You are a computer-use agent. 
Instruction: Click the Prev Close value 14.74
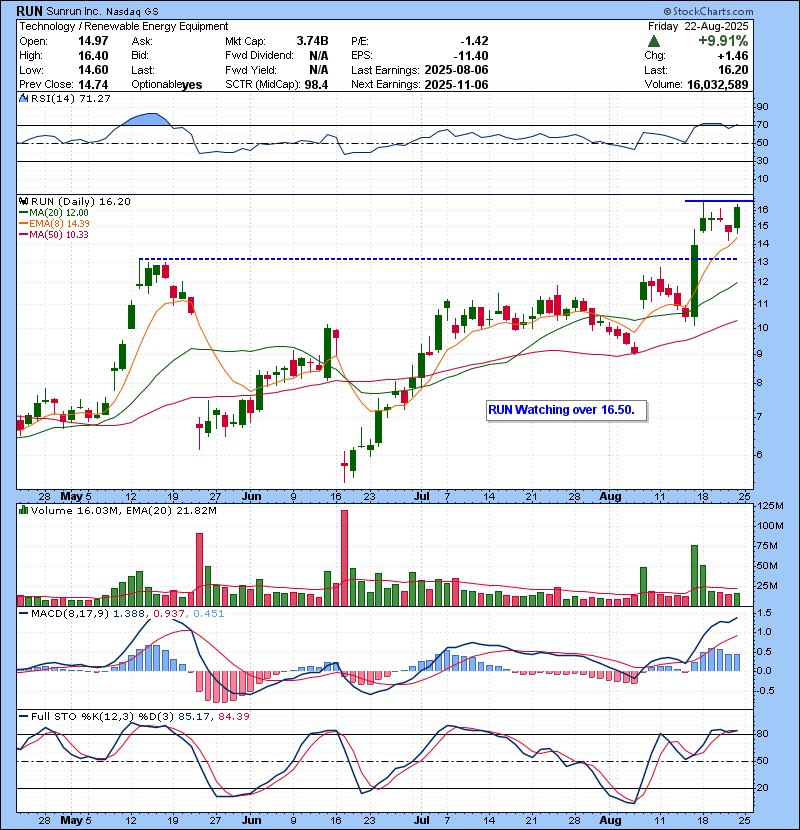point(93,85)
